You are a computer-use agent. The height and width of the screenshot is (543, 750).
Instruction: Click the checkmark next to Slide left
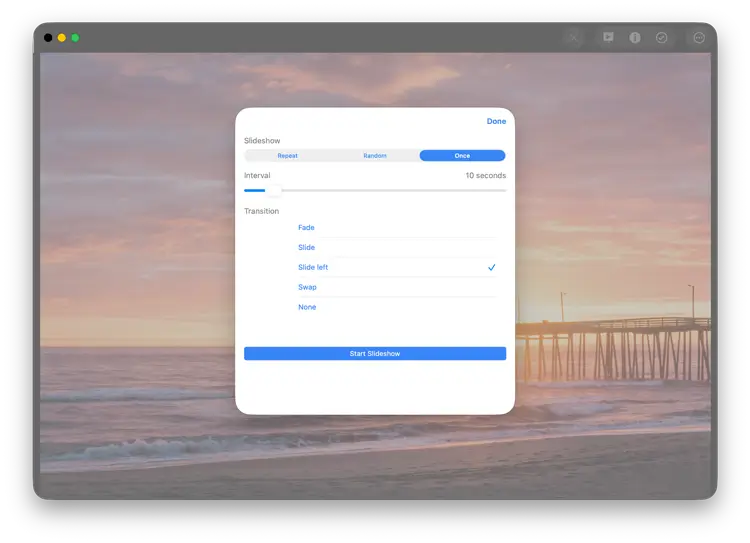point(491,267)
